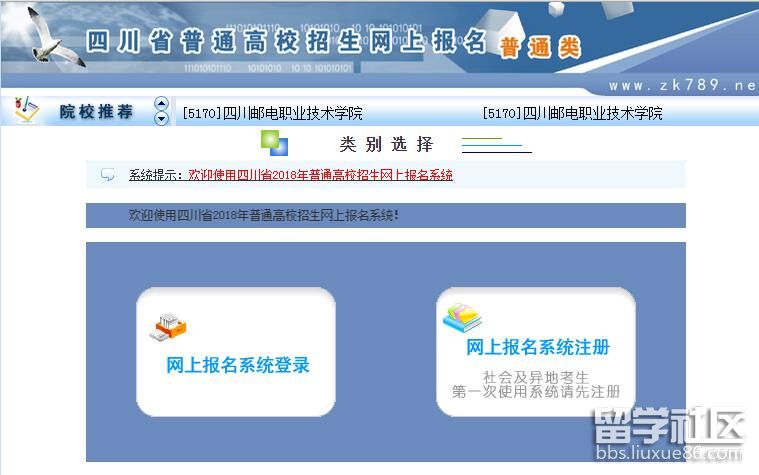The image size is (759, 475).
Task: Click the blue welcome banner bar
Action: pyautogui.click(x=385, y=215)
